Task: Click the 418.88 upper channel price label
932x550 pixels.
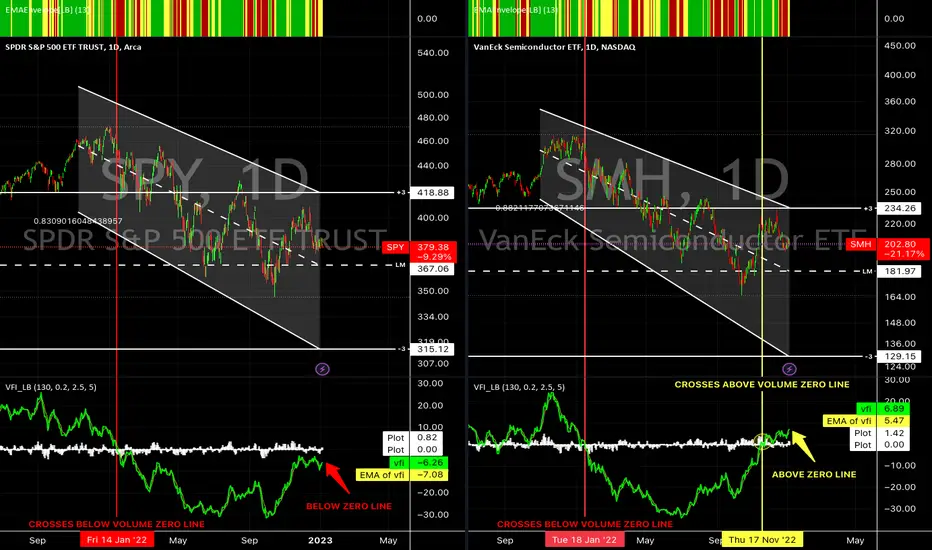Action: 433,193
